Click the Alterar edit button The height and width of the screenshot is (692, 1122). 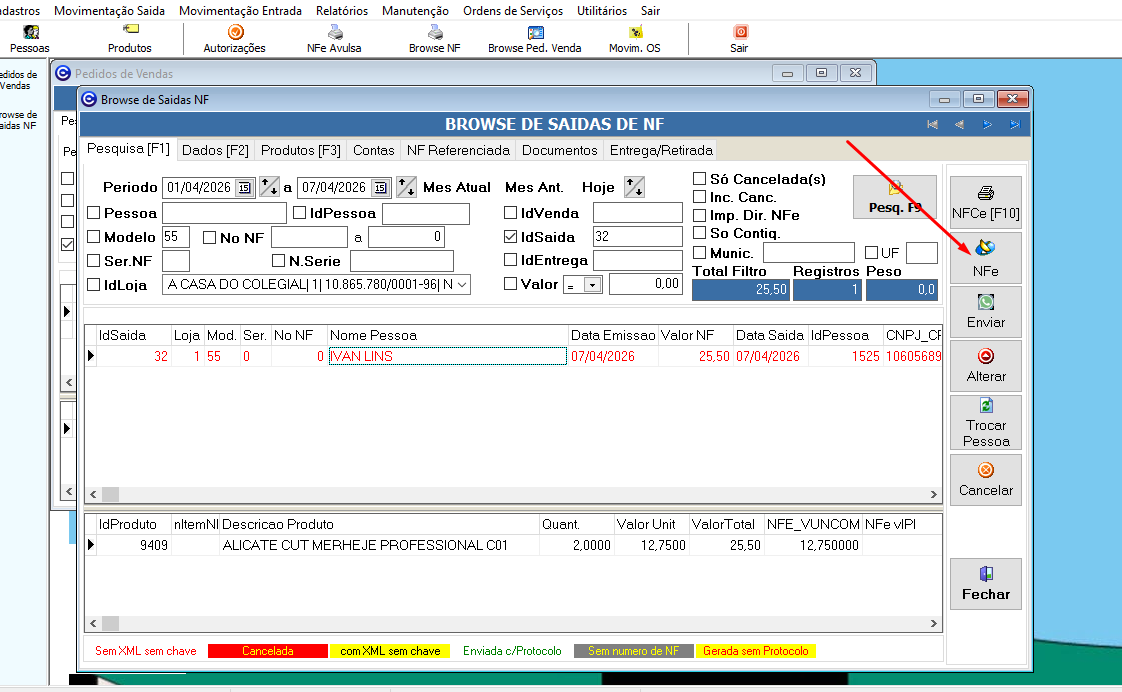point(985,366)
